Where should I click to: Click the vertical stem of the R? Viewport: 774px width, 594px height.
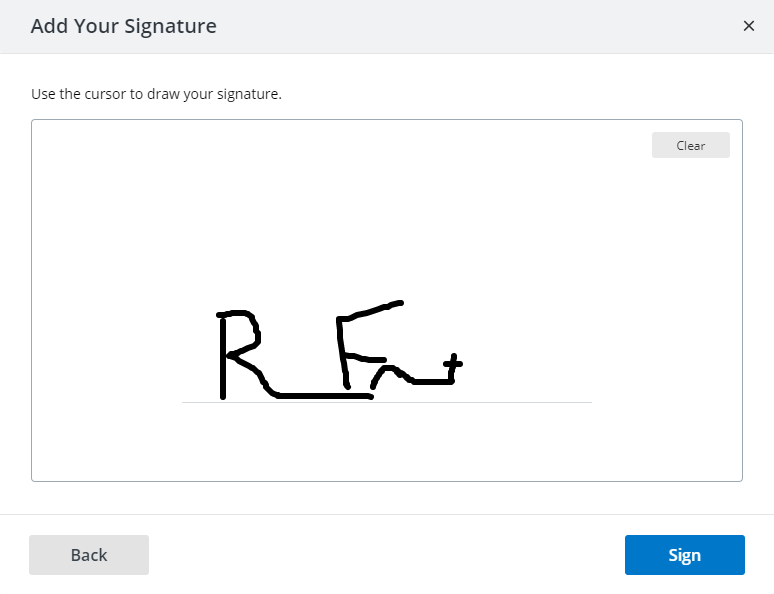(222, 360)
